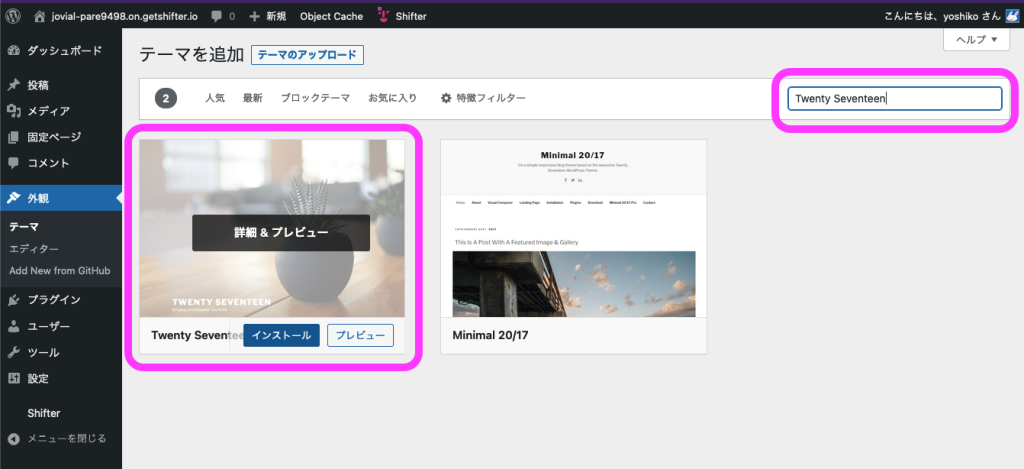Select the ブロックテーマ filter tab
The image size is (1024, 469).
click(315, 98)
